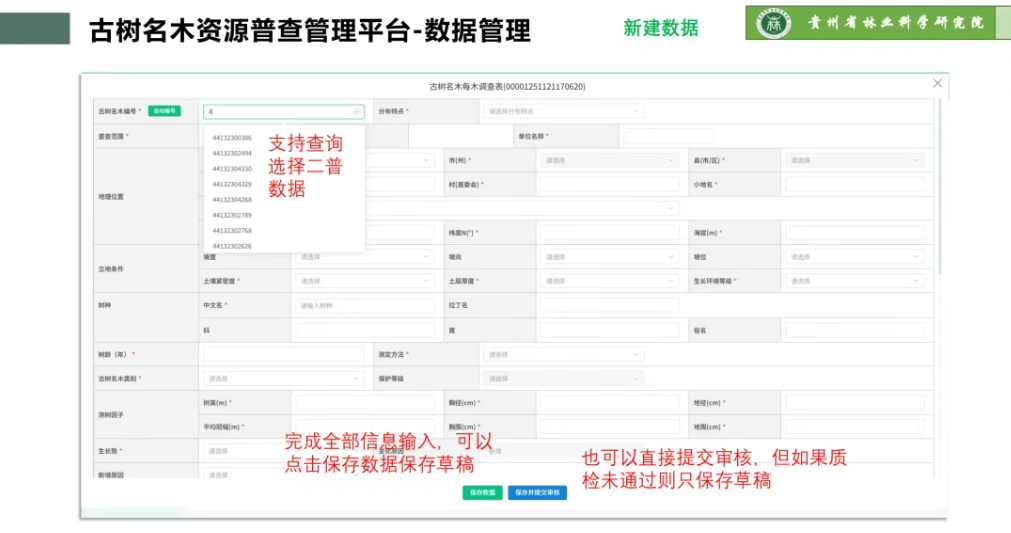Pick suggestion 44132302626 from the list

232,246
